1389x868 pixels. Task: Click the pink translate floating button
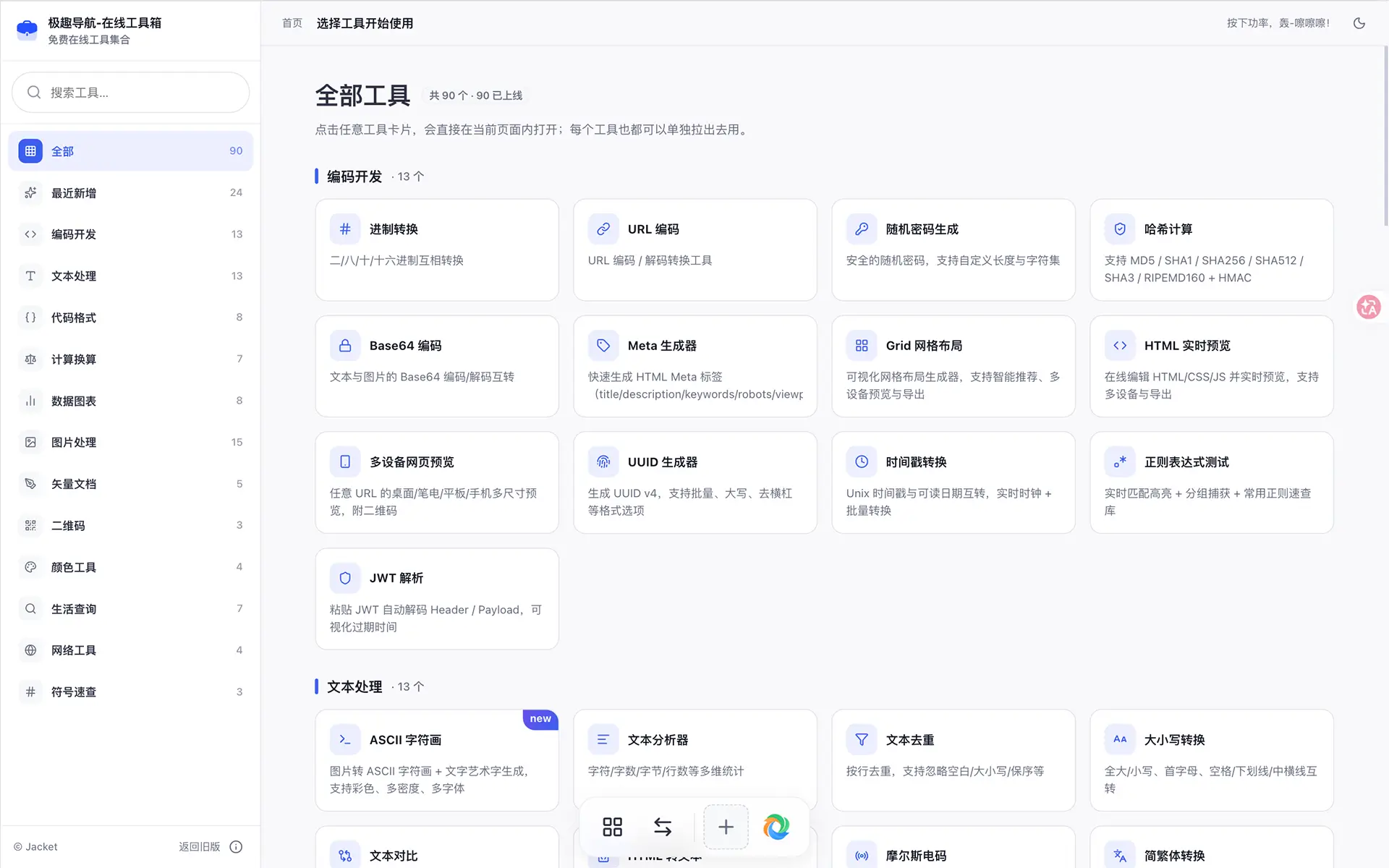tap(1369, 307)
